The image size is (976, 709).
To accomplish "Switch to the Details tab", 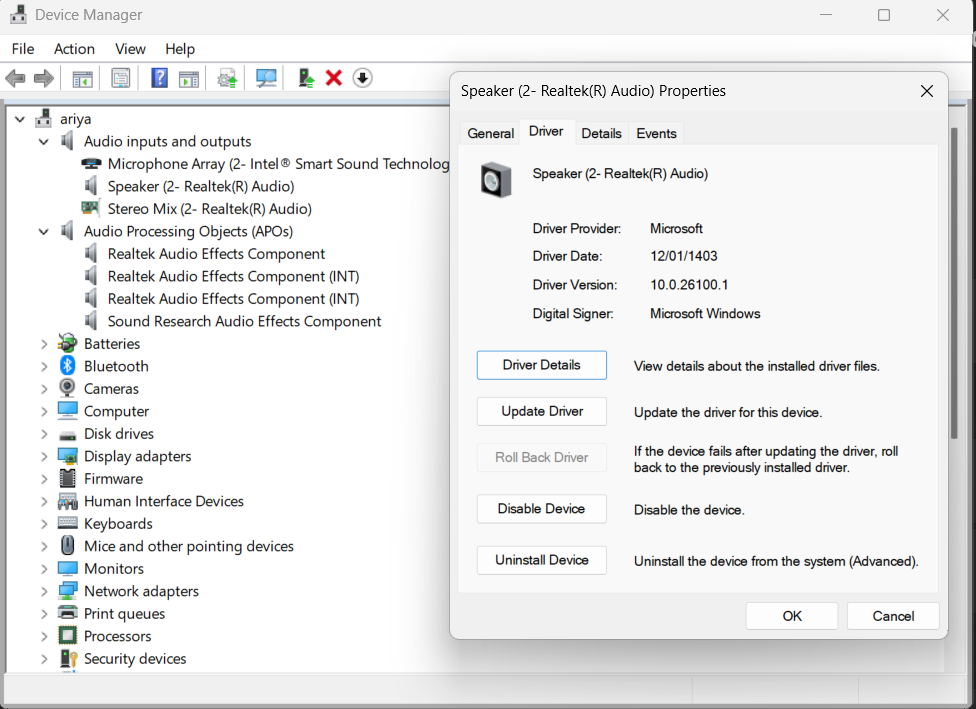I will coord(601,133).
